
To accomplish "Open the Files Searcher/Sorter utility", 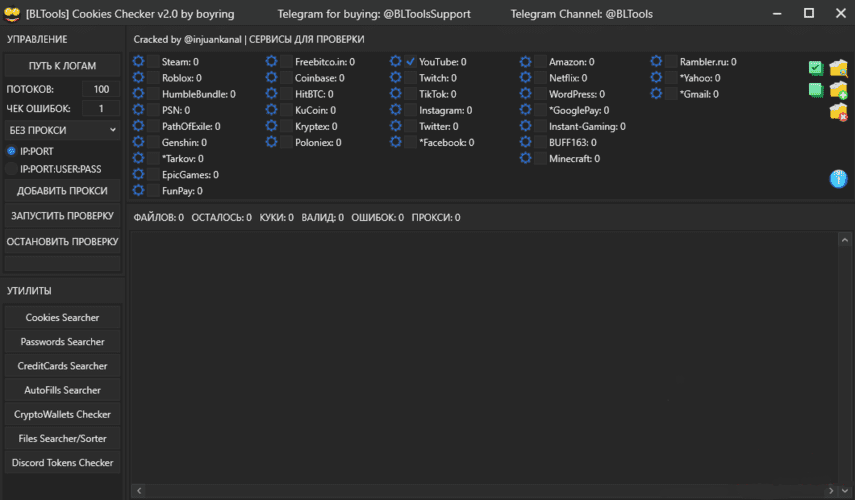I will click(62, 438).
